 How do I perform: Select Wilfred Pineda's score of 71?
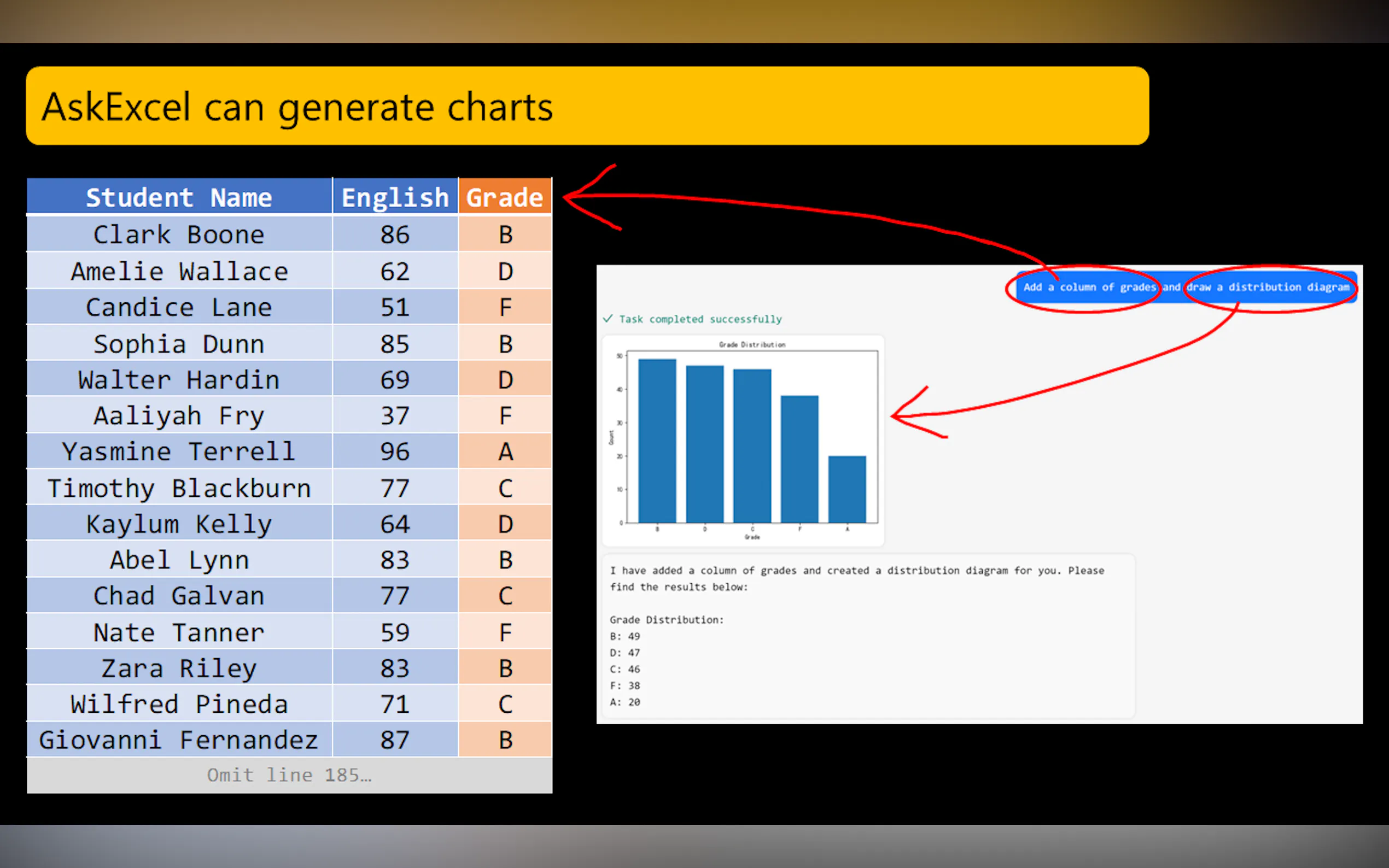pos(395,704)
